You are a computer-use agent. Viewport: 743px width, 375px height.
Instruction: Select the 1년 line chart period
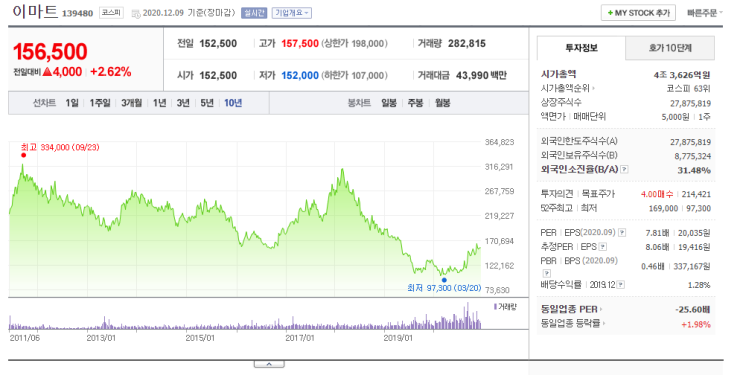click(160, 103)
